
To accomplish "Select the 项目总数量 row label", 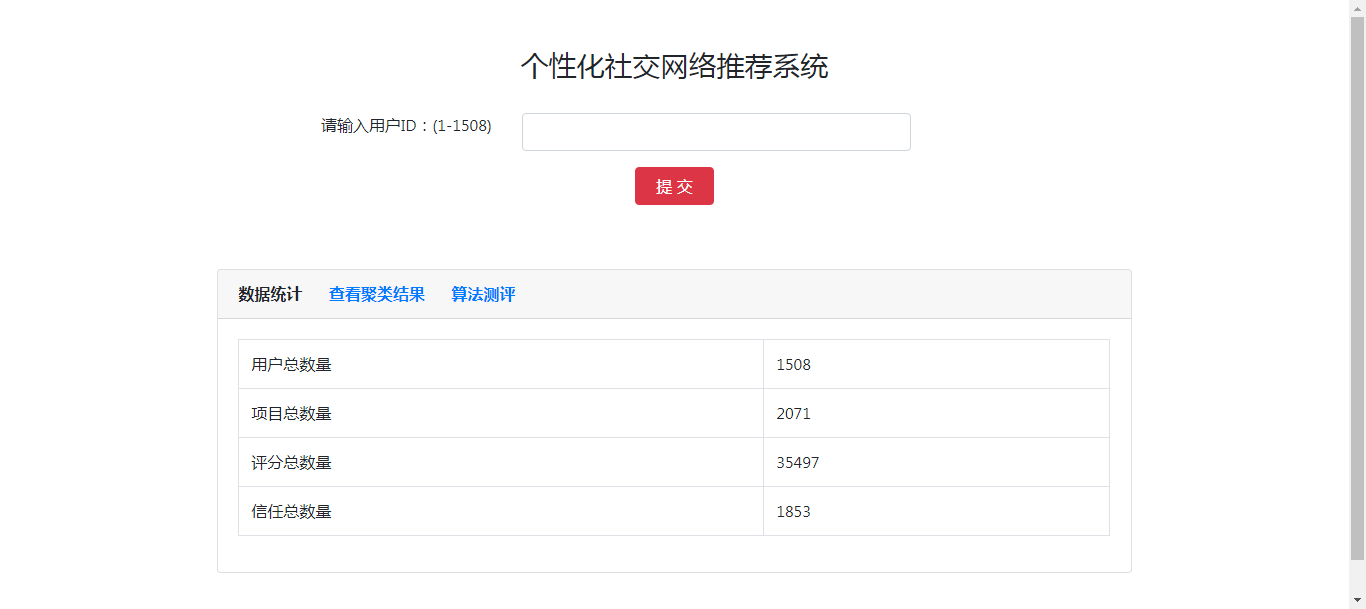I will click(x=292, y=414).
